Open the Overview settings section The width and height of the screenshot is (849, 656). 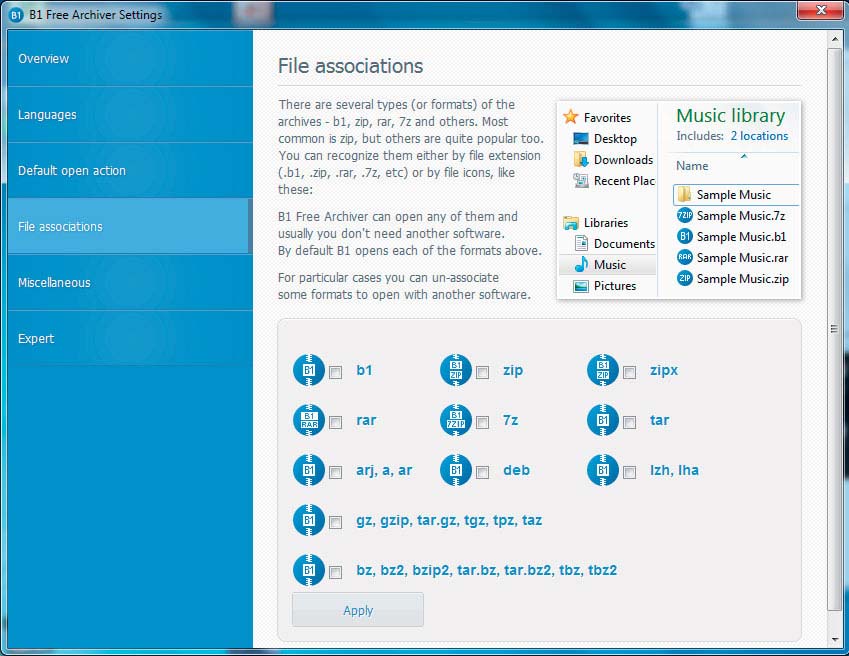130,58
